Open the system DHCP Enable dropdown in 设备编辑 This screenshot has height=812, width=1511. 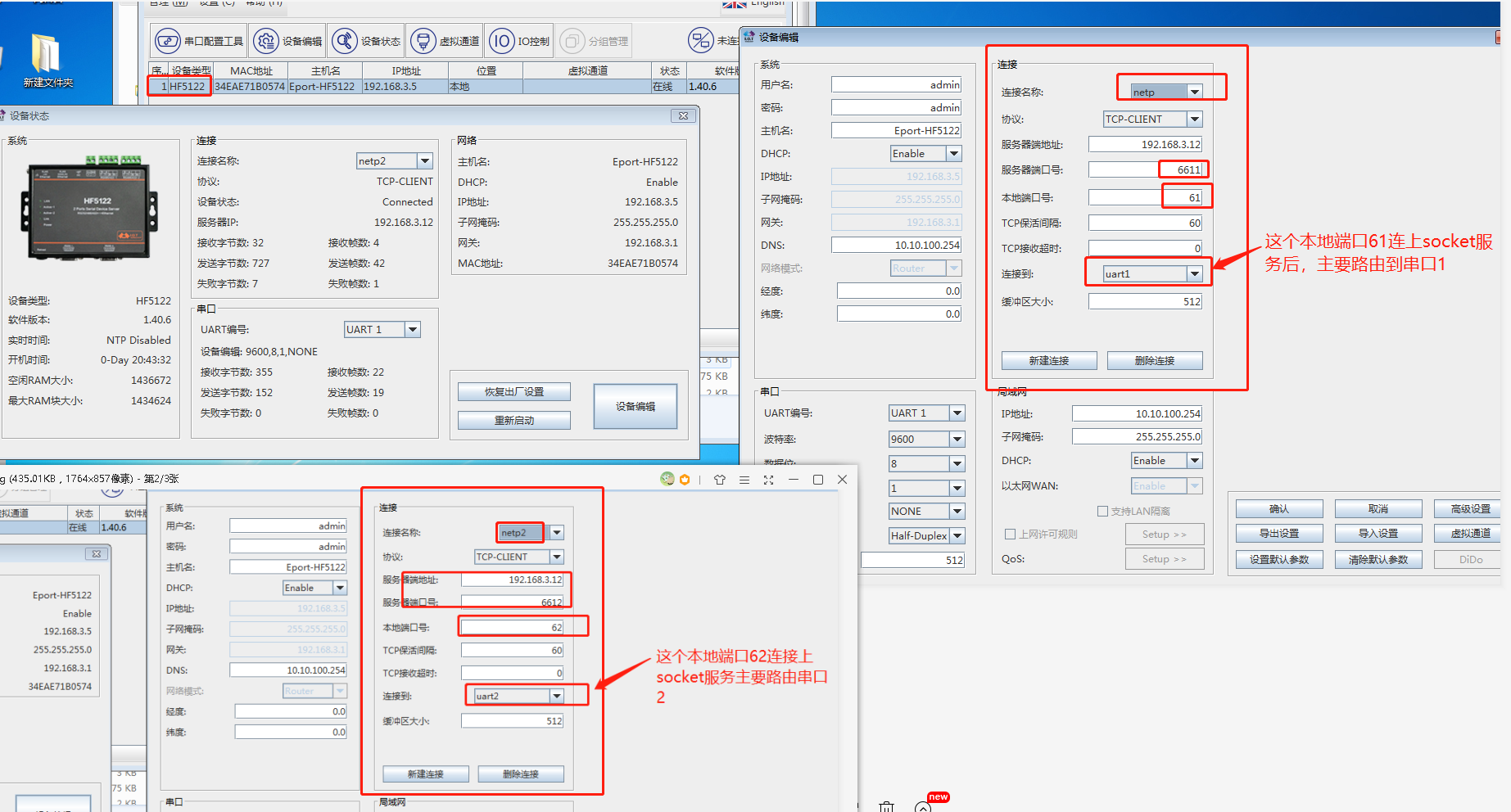click(954, 154)
